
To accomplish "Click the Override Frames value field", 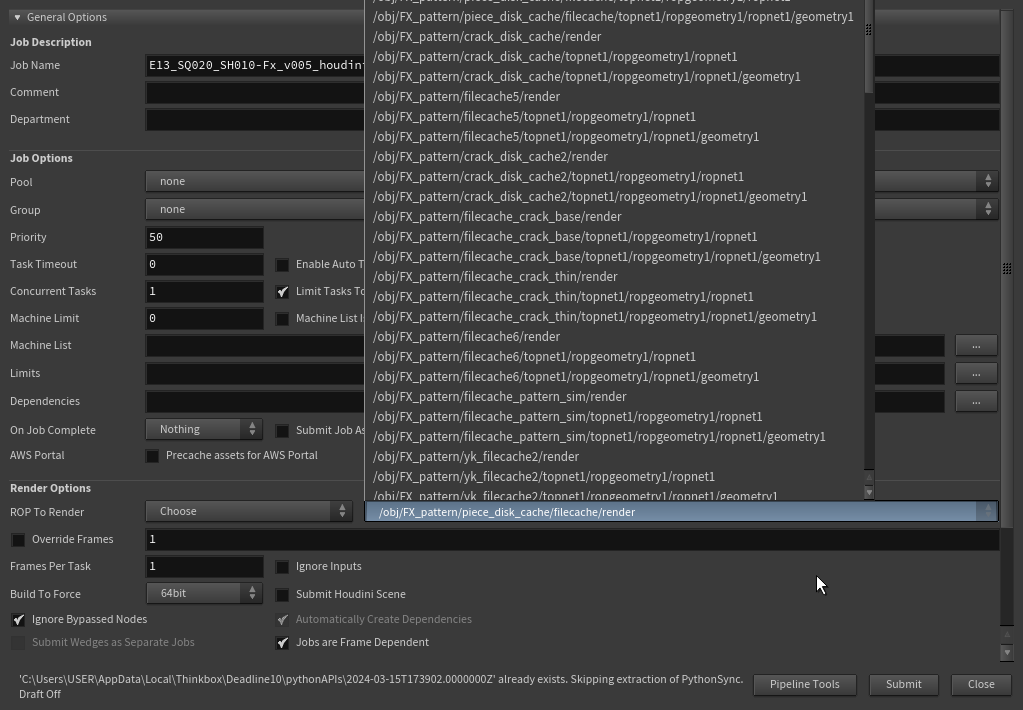I will pos(572,540).
